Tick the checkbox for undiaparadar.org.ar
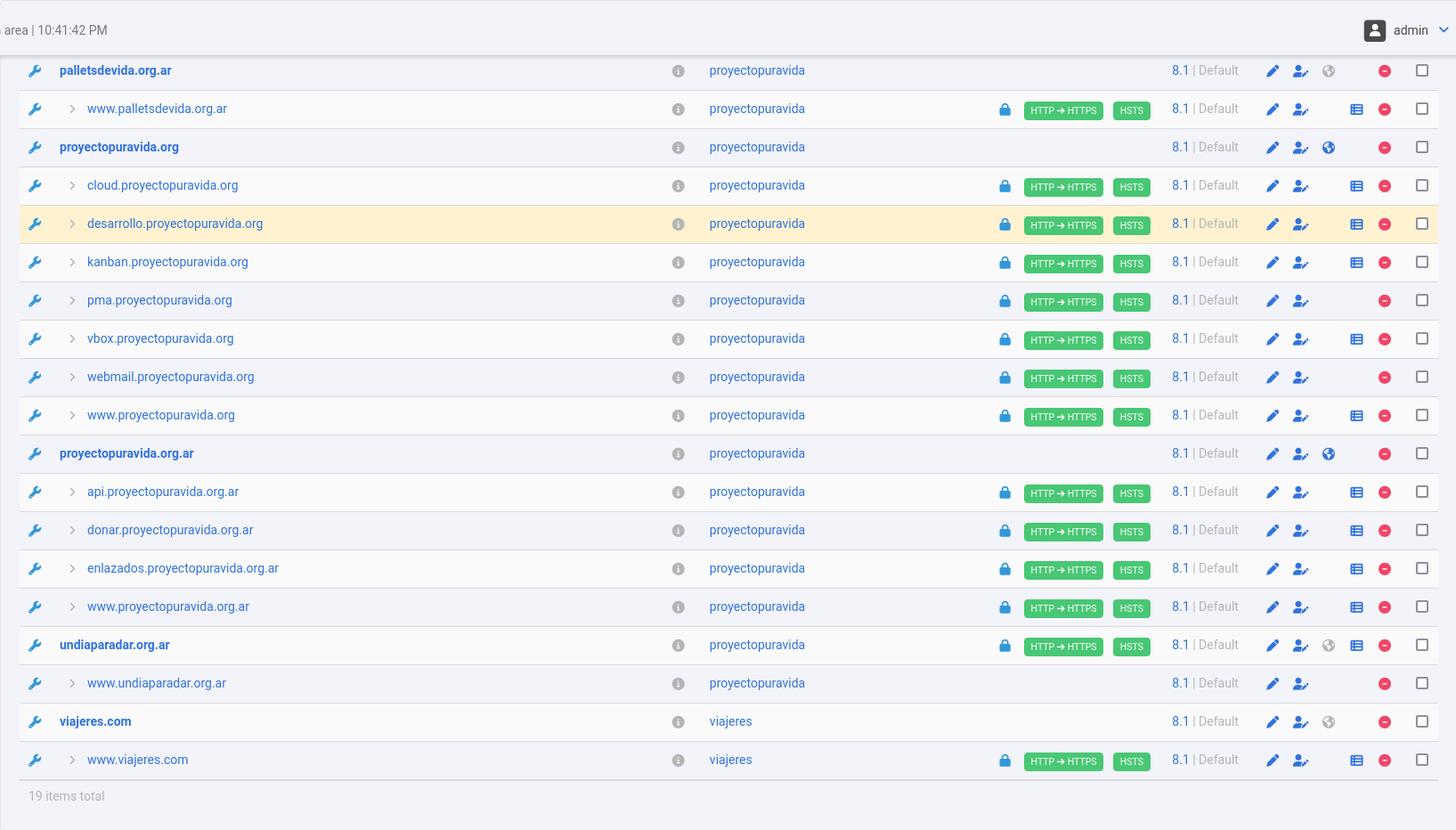 click(x=1422, y=645)
